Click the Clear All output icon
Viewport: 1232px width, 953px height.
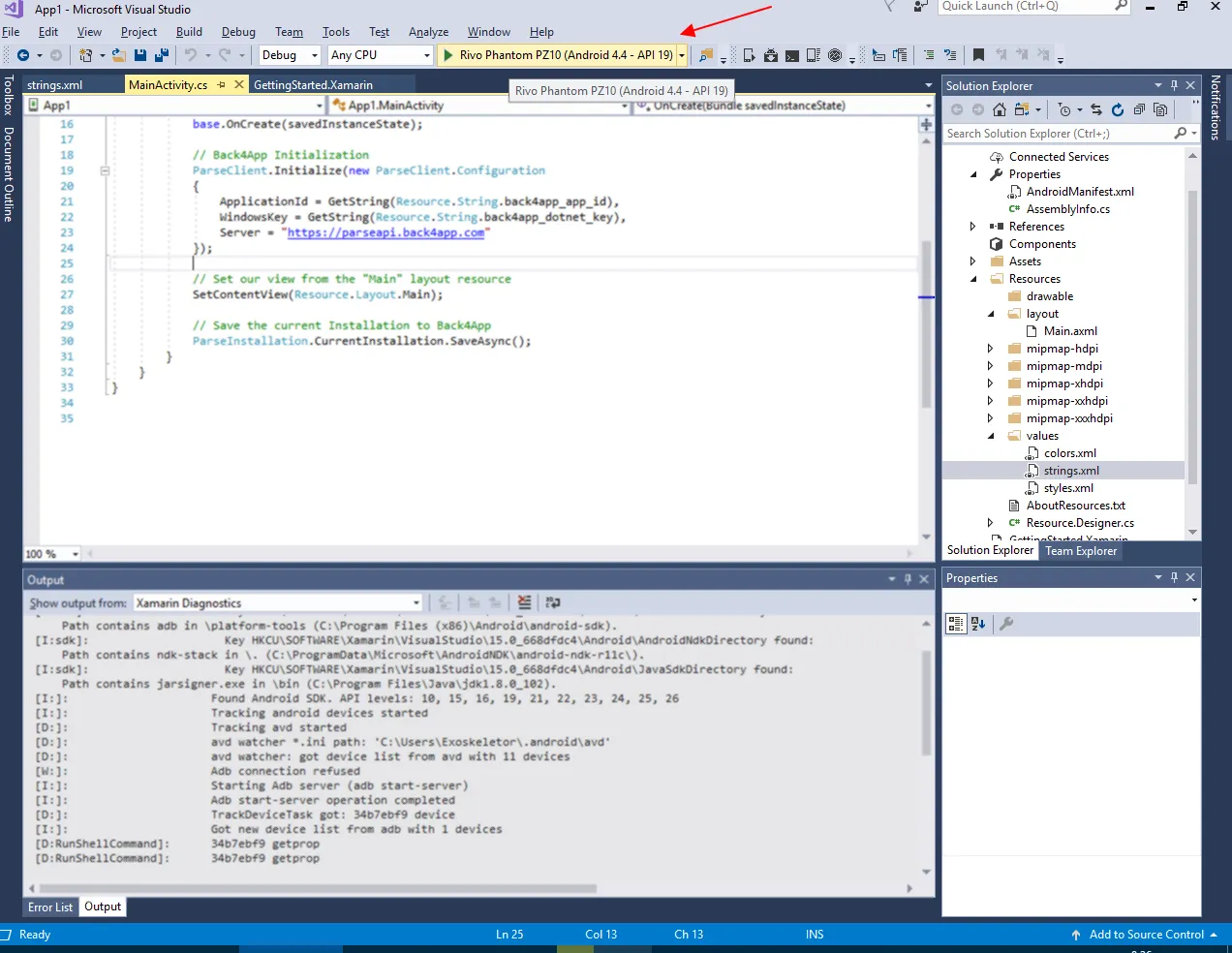coord(524,602)
